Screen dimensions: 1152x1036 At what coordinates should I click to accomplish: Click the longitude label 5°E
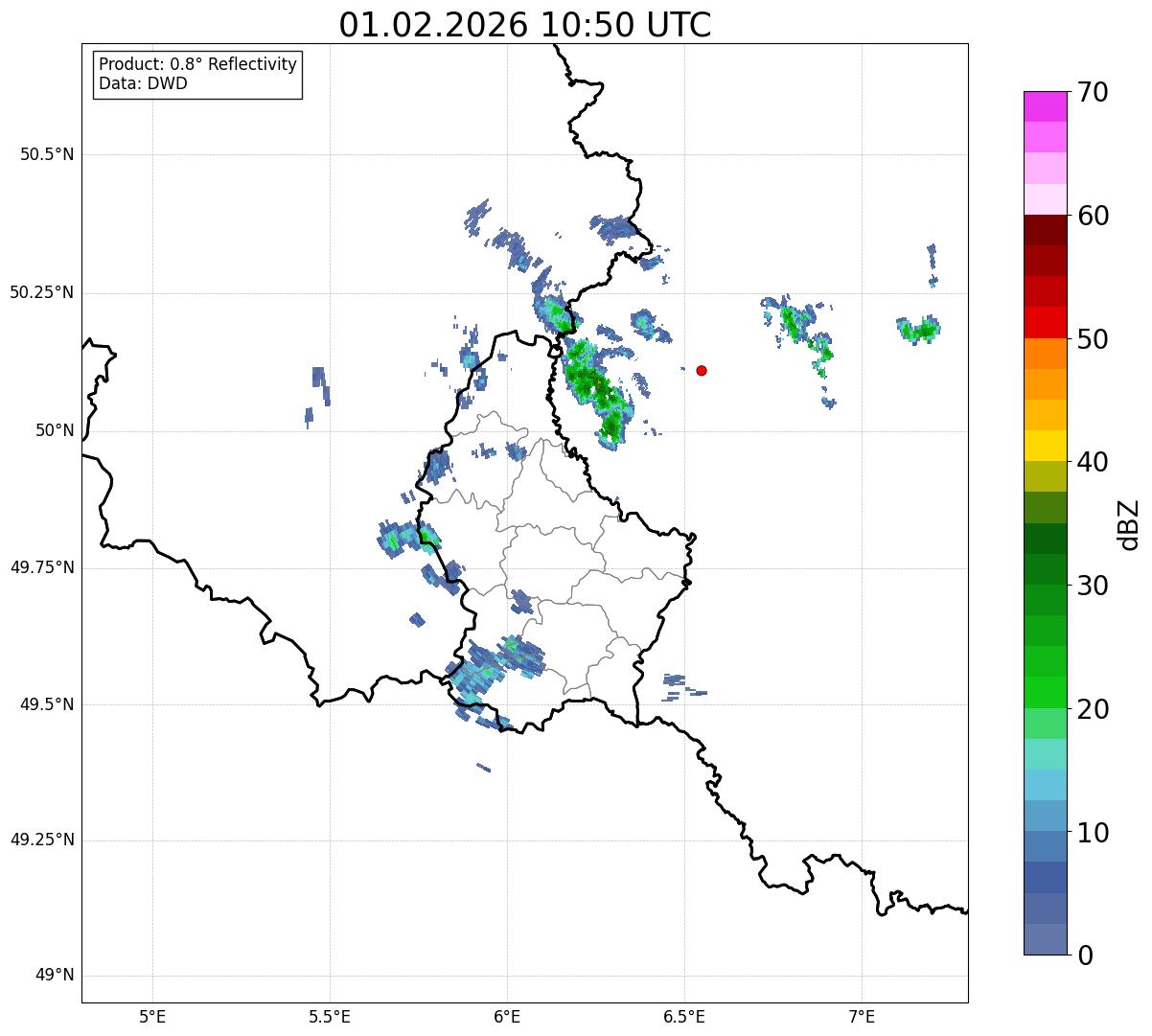coord(152,1017)
